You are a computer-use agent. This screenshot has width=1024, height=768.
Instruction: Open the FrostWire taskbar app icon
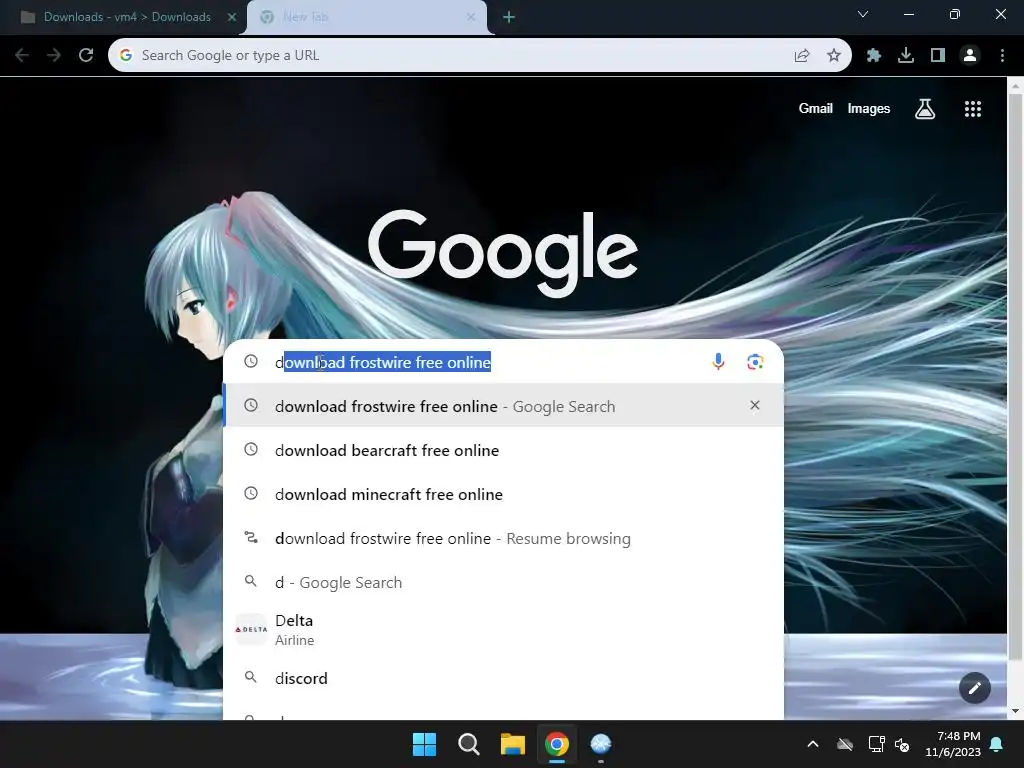600,744
